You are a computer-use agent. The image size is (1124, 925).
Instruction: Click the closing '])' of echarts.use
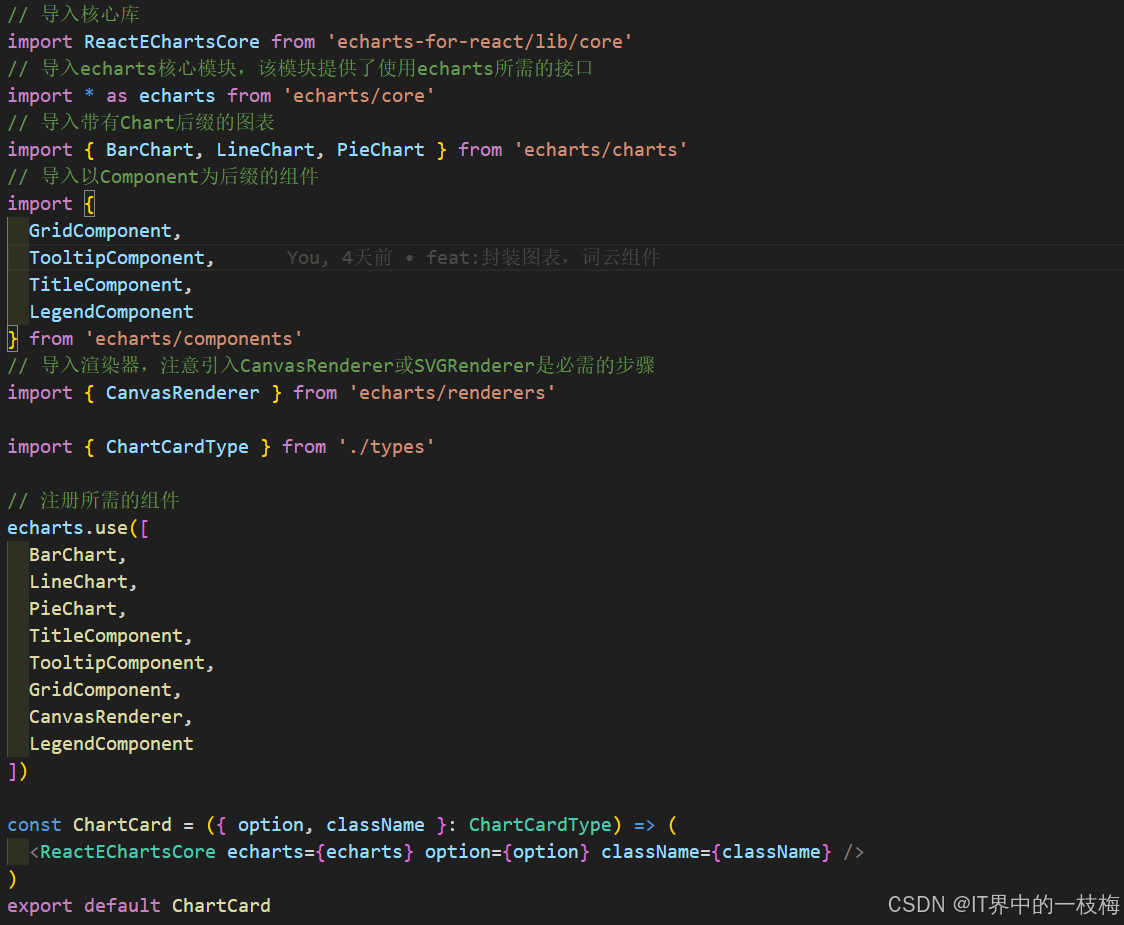coord(18,771)
